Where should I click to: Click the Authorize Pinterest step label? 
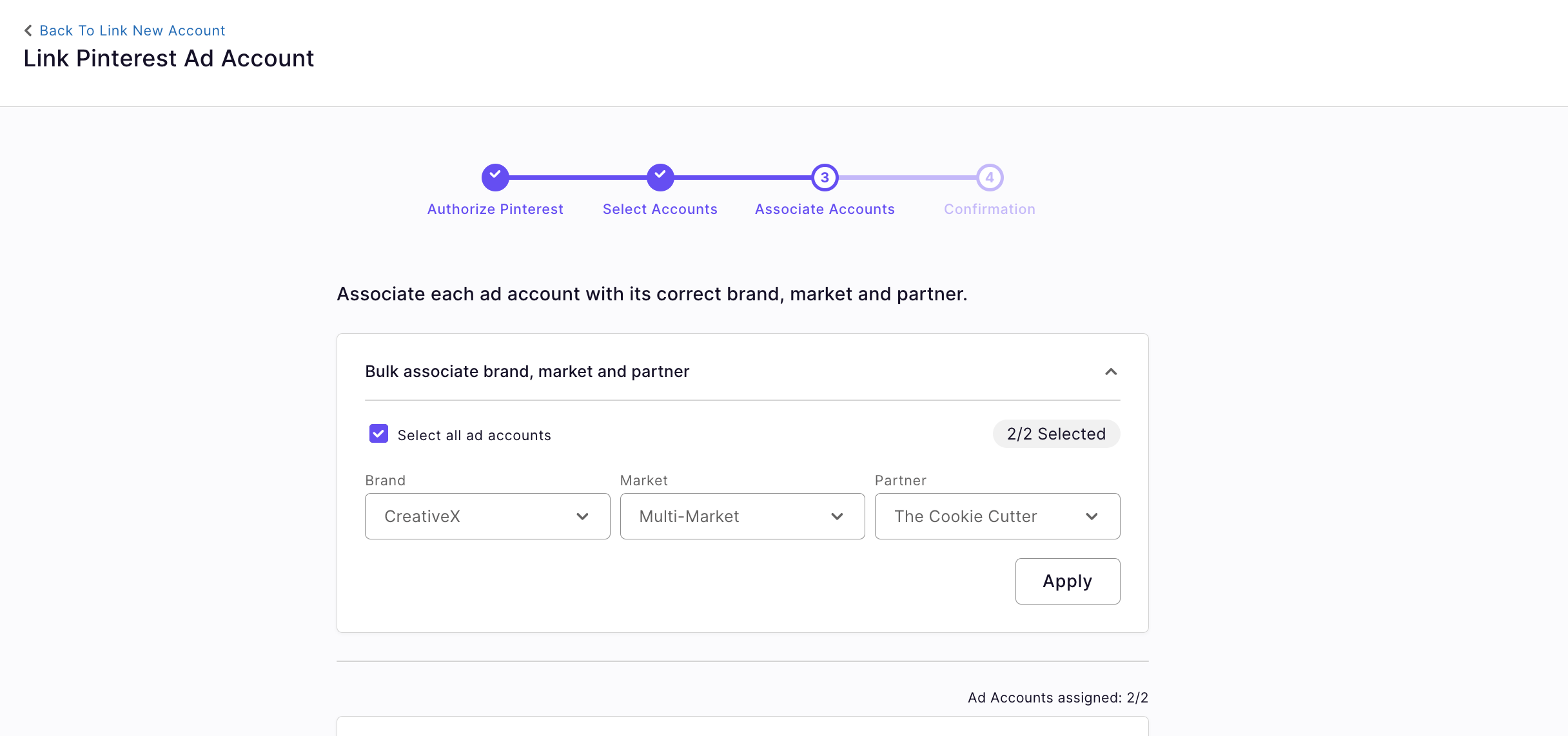click(x=495, y=209)
